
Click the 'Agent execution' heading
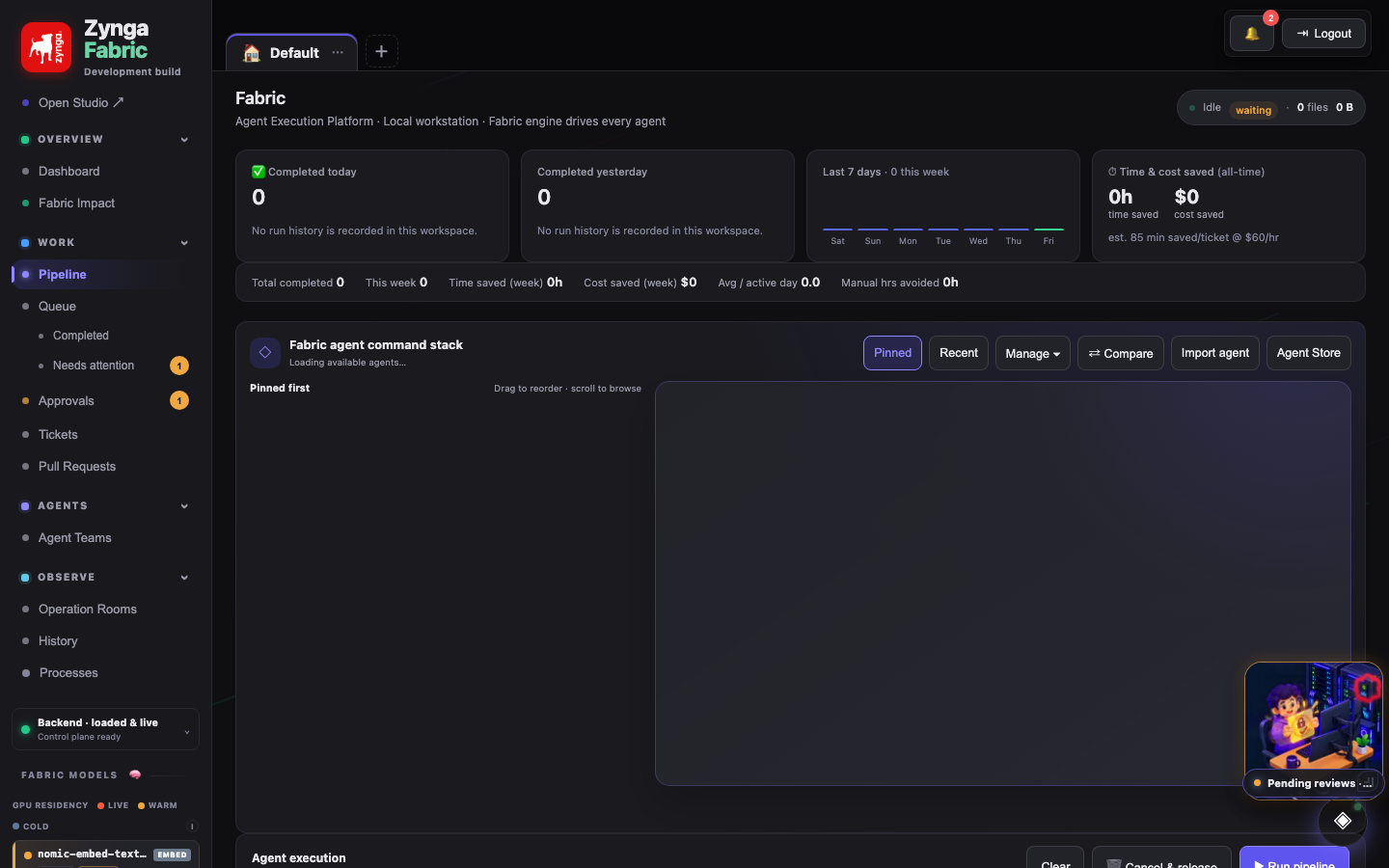(299, 858)
